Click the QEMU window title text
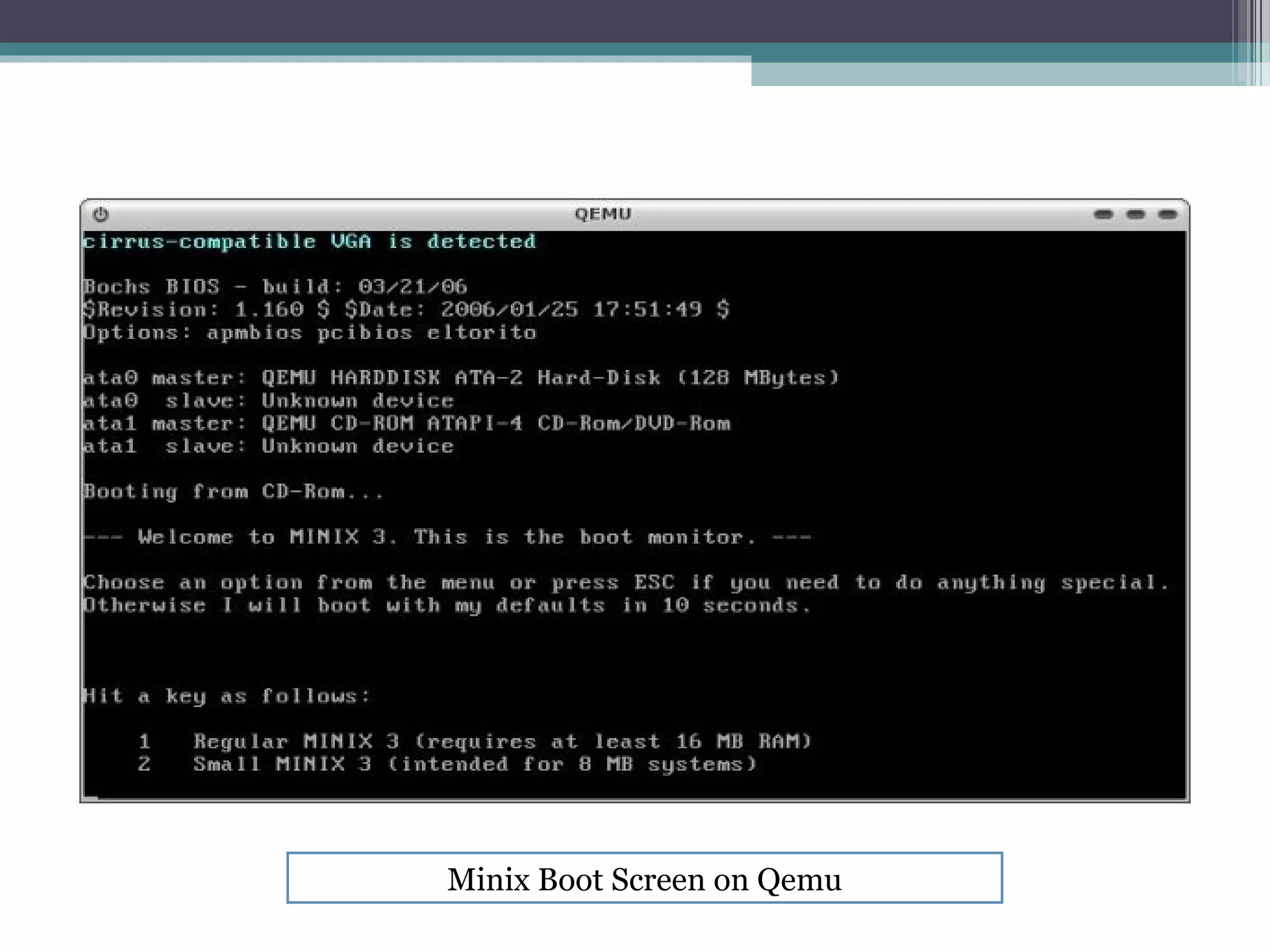The image size is (1270, 952). point(603,214)
